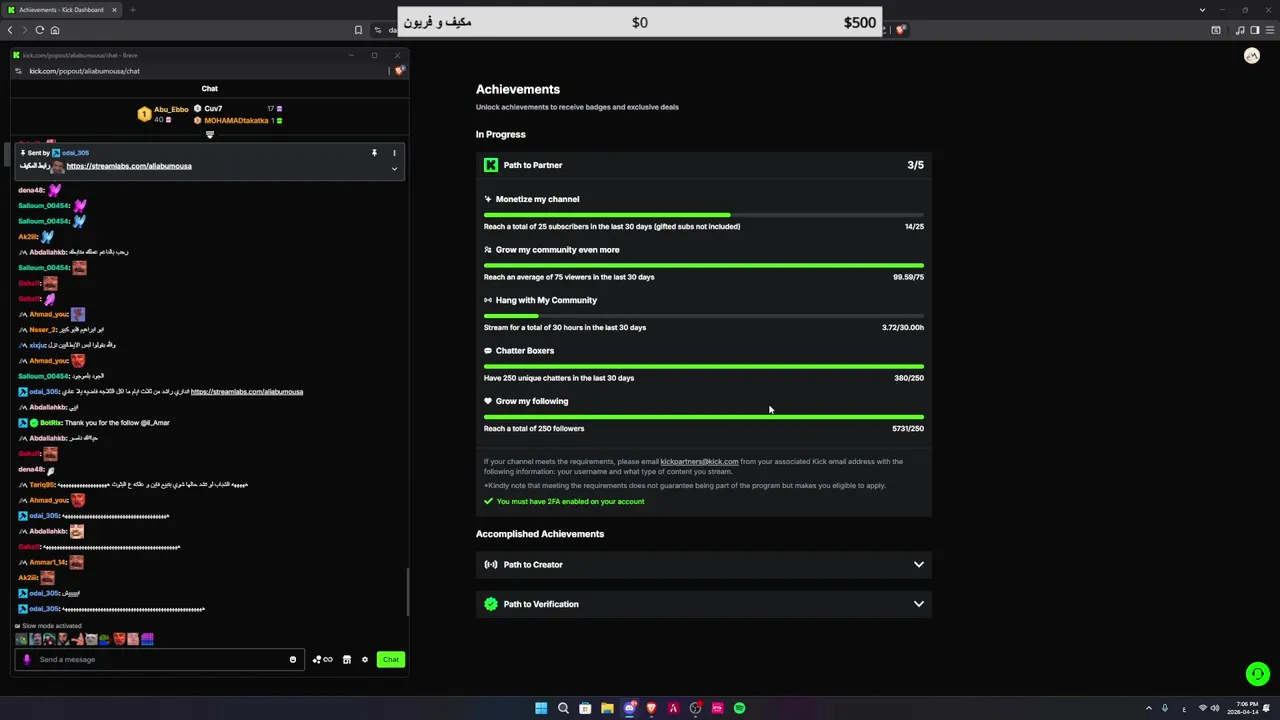1280x720 pixels.
Task: Click first pepe emote in quick emote row
Action: coord(21,639)
